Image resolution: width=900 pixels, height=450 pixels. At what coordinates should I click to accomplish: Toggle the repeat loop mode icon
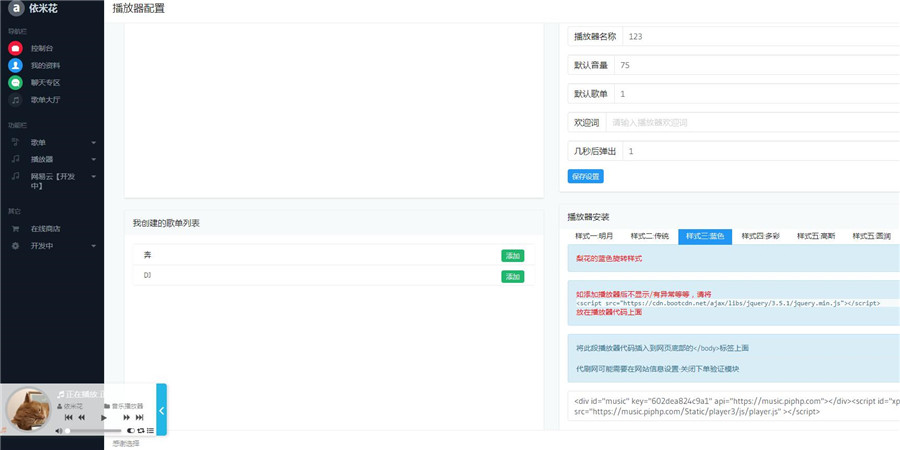pos(140,430)
